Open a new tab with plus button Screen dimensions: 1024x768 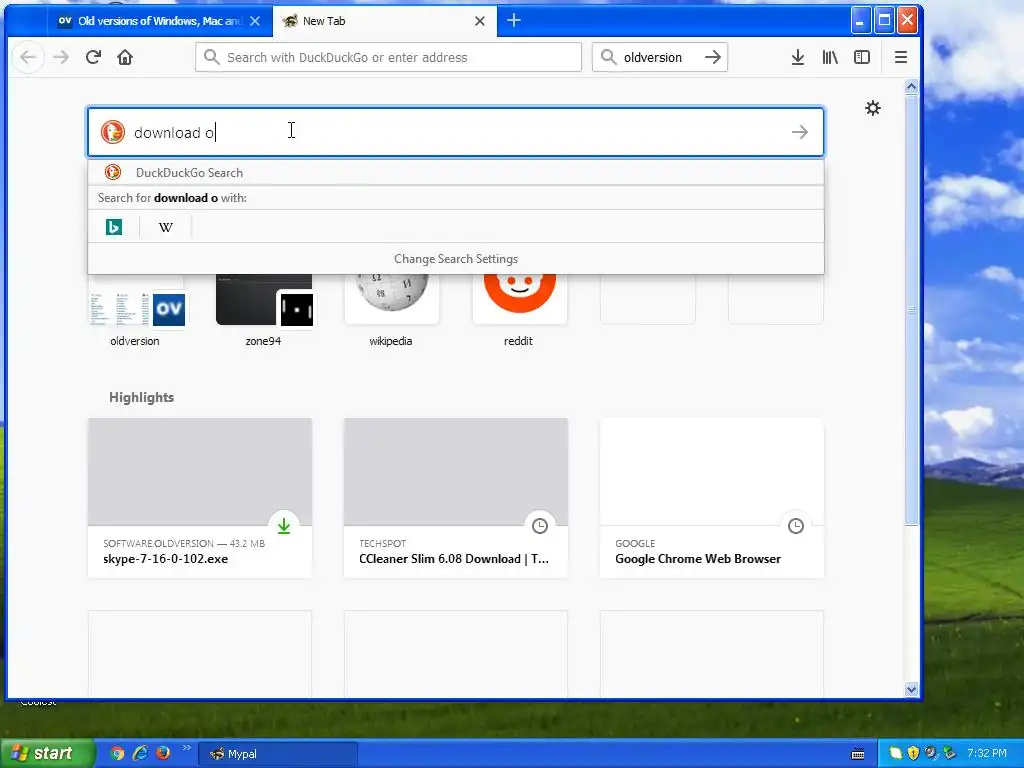pos(514,21)
